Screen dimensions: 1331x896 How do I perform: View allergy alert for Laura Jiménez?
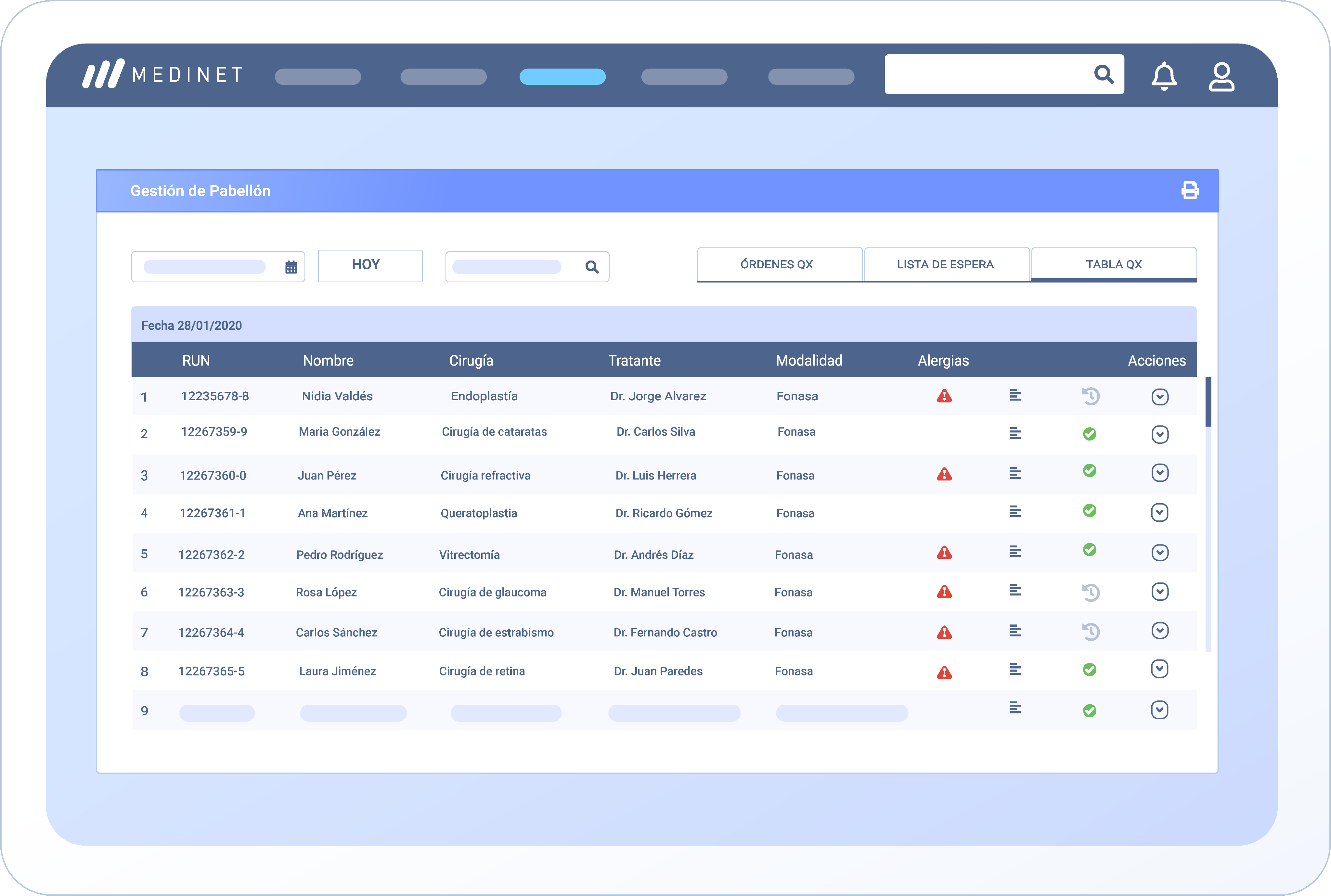[x=944, y=672]
